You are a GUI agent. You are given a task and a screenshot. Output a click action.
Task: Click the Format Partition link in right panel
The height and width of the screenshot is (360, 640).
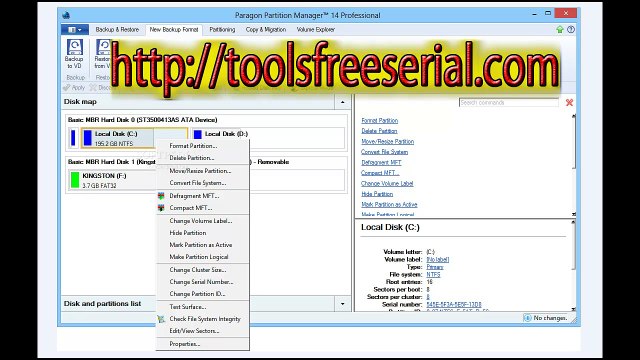(x=379, y=120)
